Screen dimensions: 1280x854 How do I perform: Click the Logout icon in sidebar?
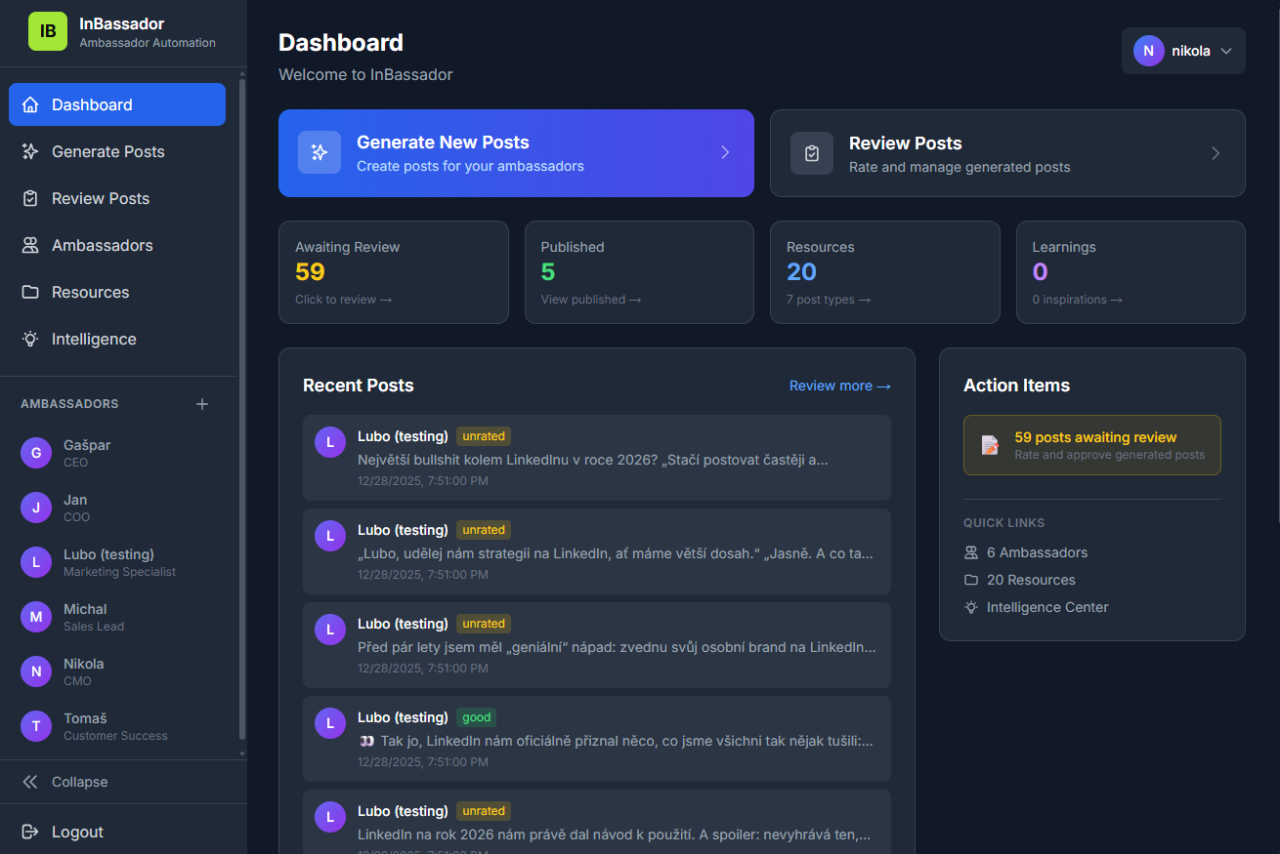pyautogui.click(x=30, y=832)
